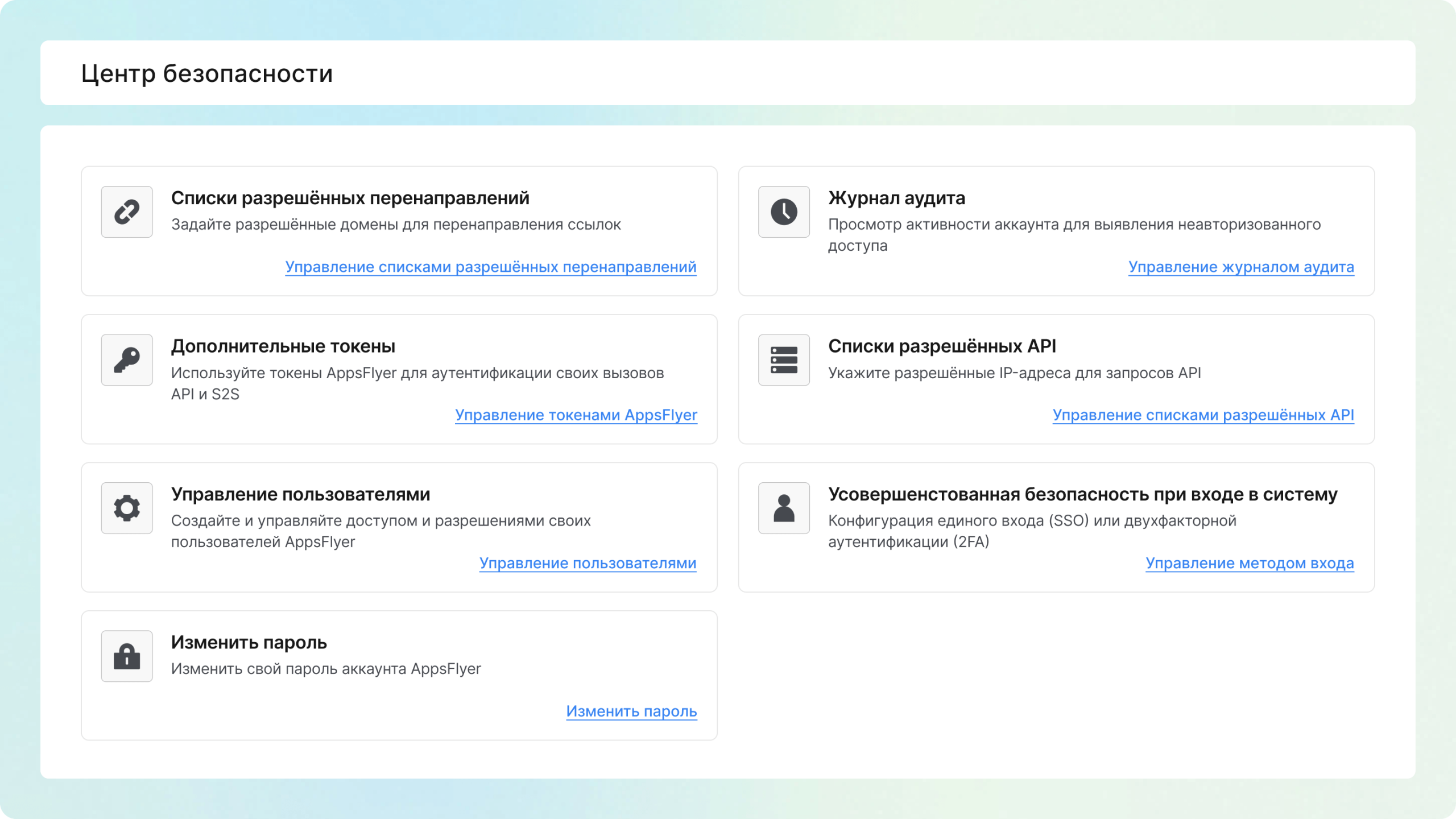Viewport: 1456px width, 819px height.
Task: Open Управление журналом аудита
Action: click(1240, 266)
